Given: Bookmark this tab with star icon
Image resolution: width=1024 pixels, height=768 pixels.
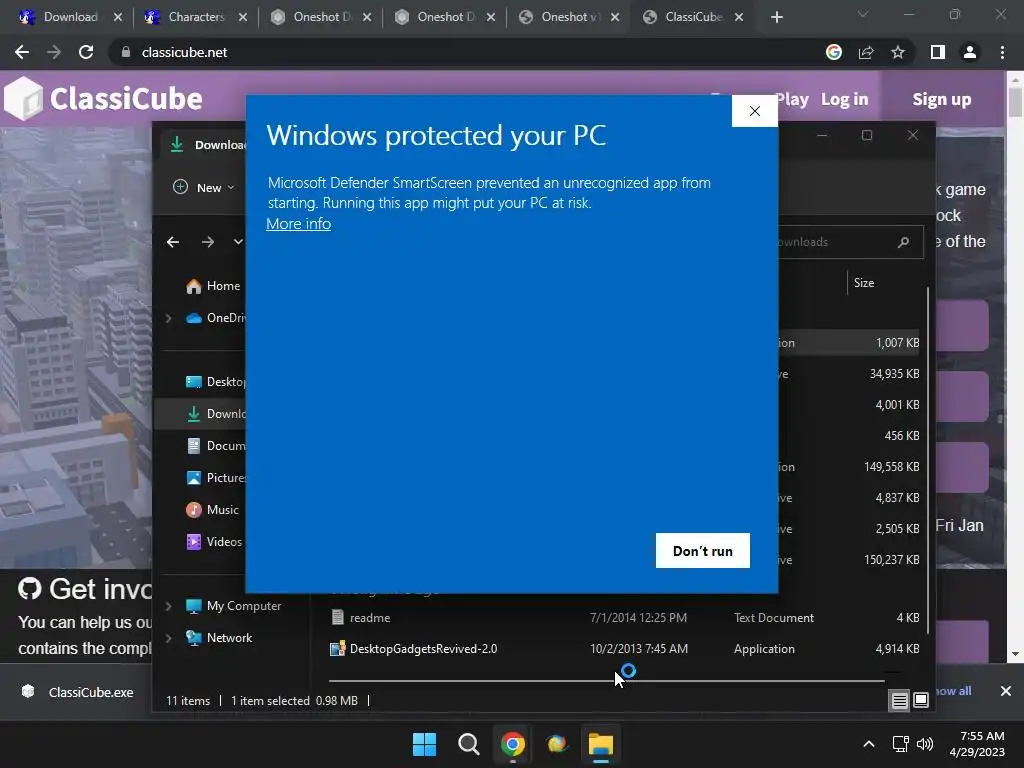Looking at the screenshot, I should (898, 52).
